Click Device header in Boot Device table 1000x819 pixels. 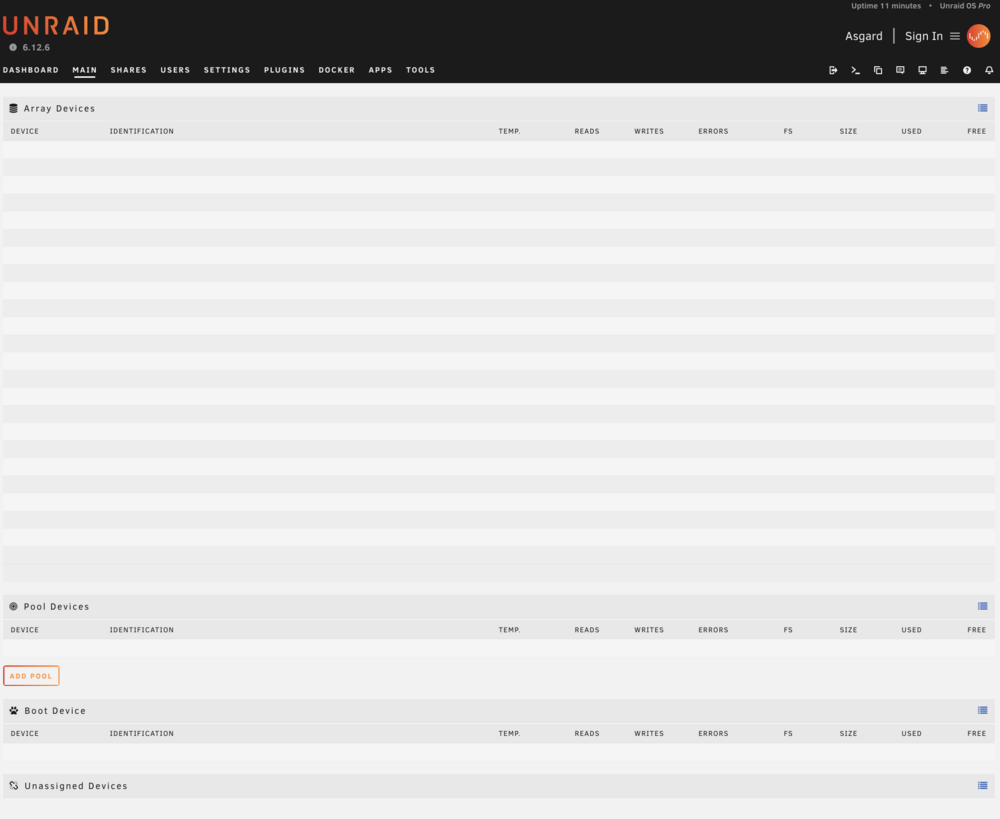click(25, 734)
